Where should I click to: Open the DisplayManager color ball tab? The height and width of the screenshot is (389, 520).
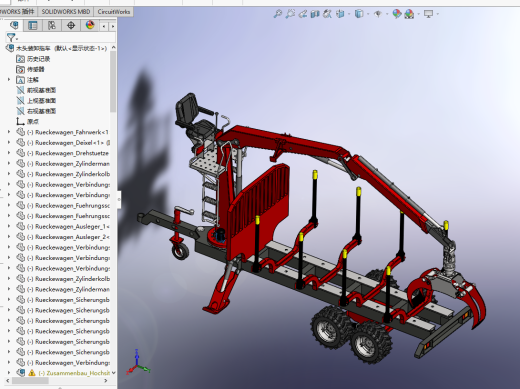[x=90, y=25]
